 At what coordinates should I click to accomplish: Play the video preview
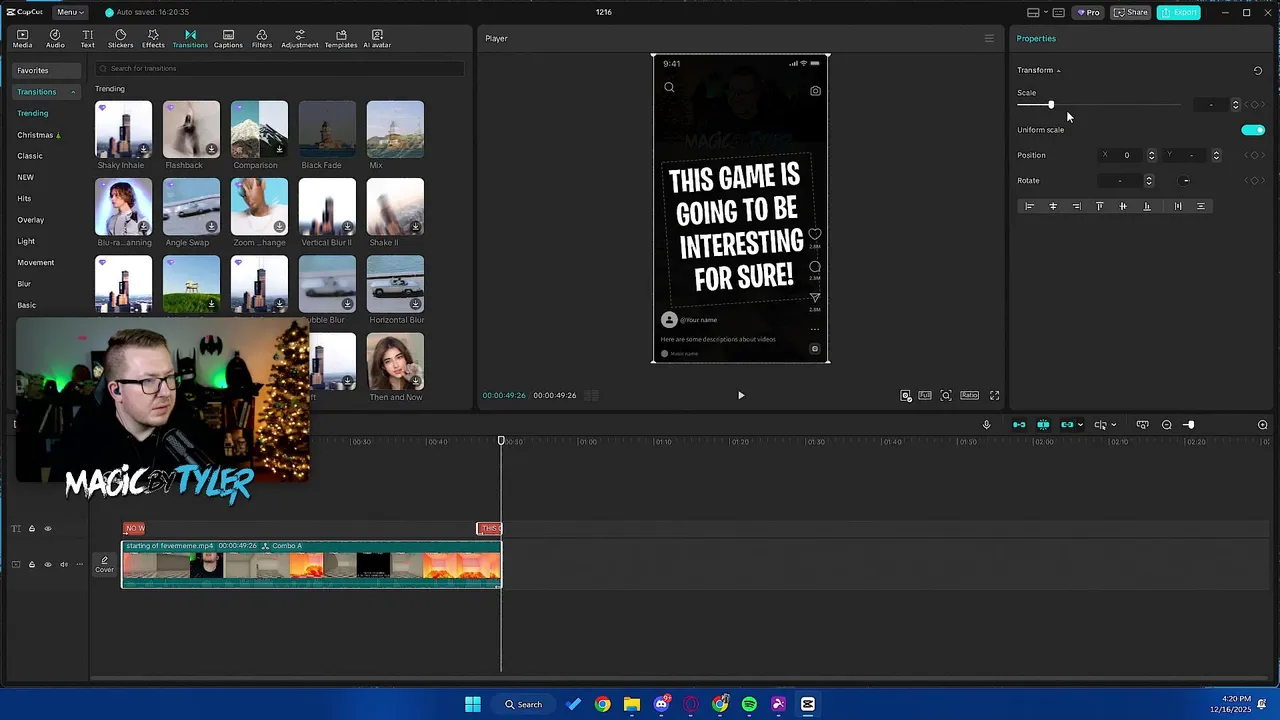[x=741, y=395]
